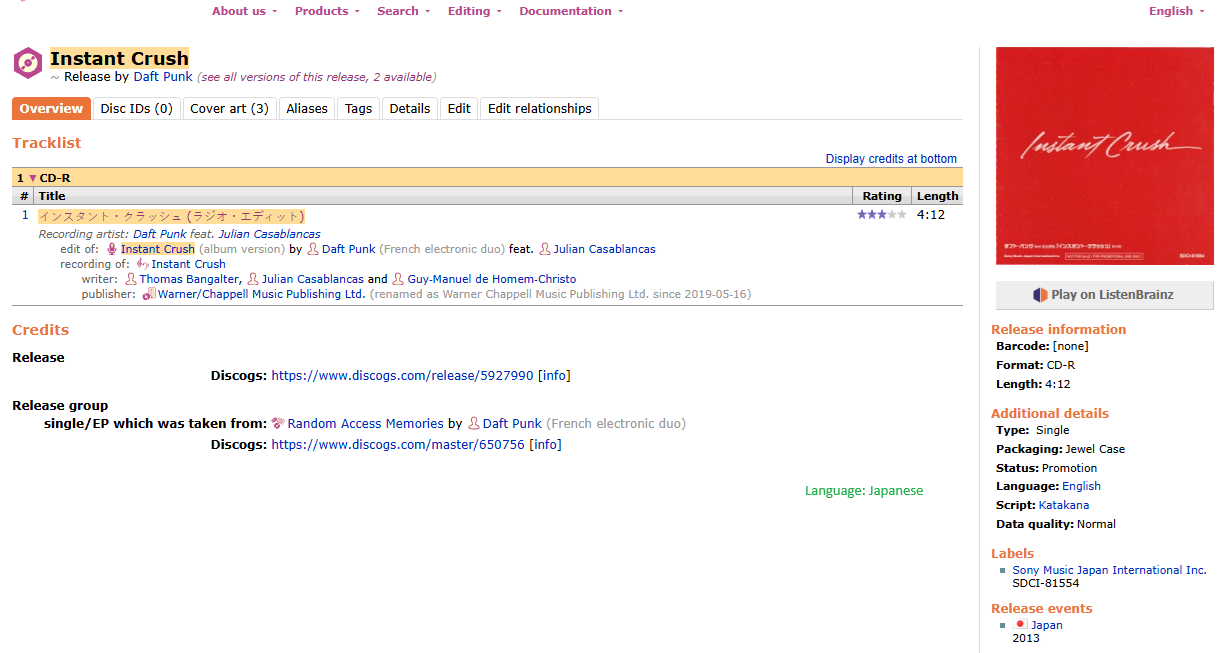Click the work icon before Instant Crush recording-of
This screenshot has height=653, width=1226.
(x=143, y=264)
